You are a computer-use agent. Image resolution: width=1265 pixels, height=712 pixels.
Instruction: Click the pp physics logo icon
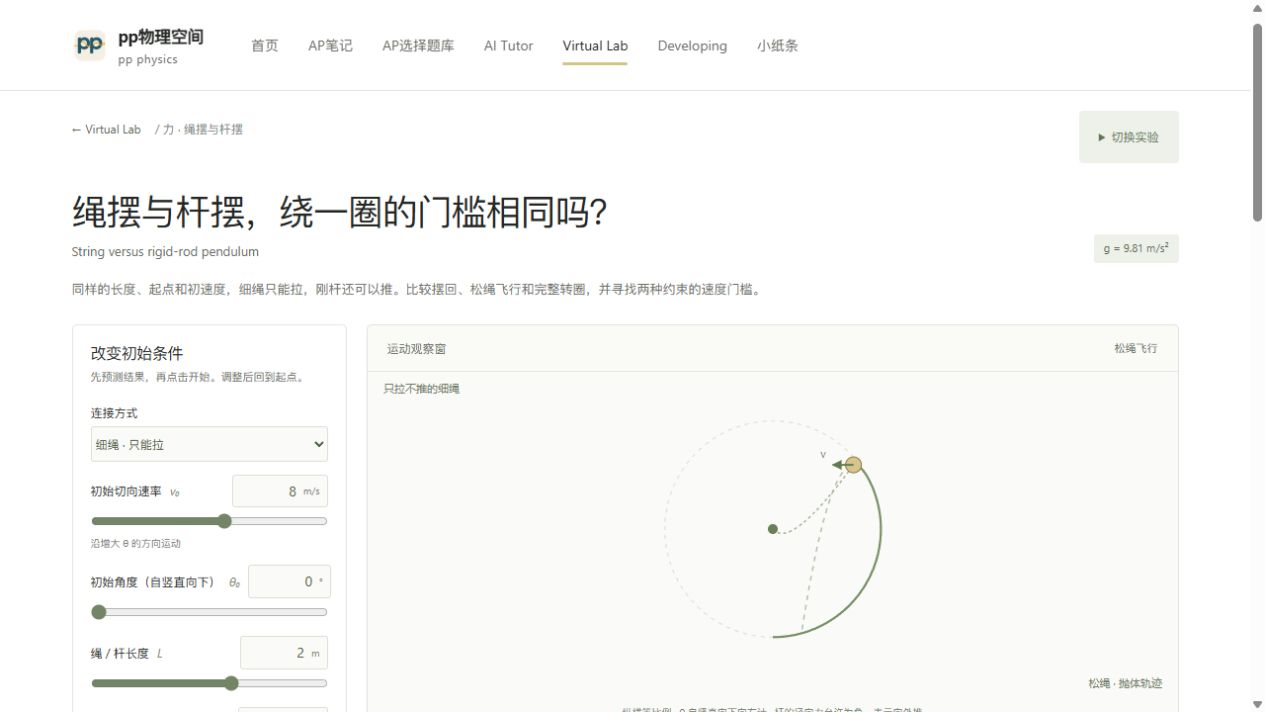point(90,45)
